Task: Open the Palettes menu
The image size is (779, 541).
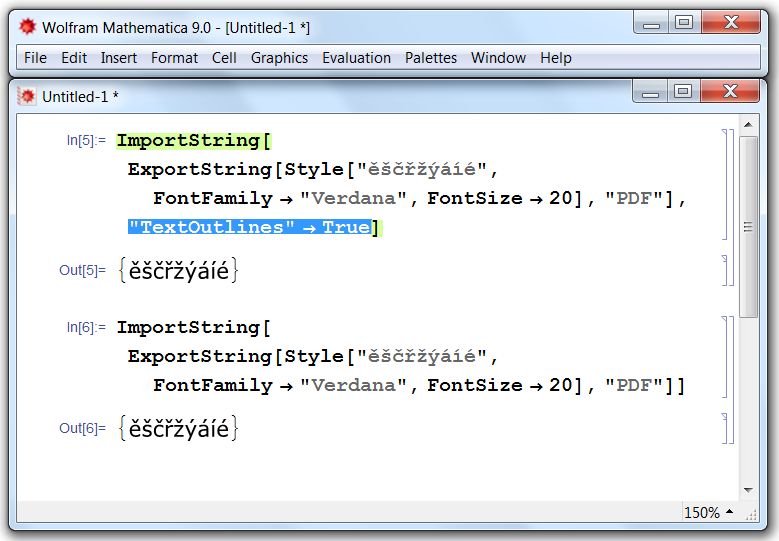Action: pyautogui.click(x=431, y=58)
